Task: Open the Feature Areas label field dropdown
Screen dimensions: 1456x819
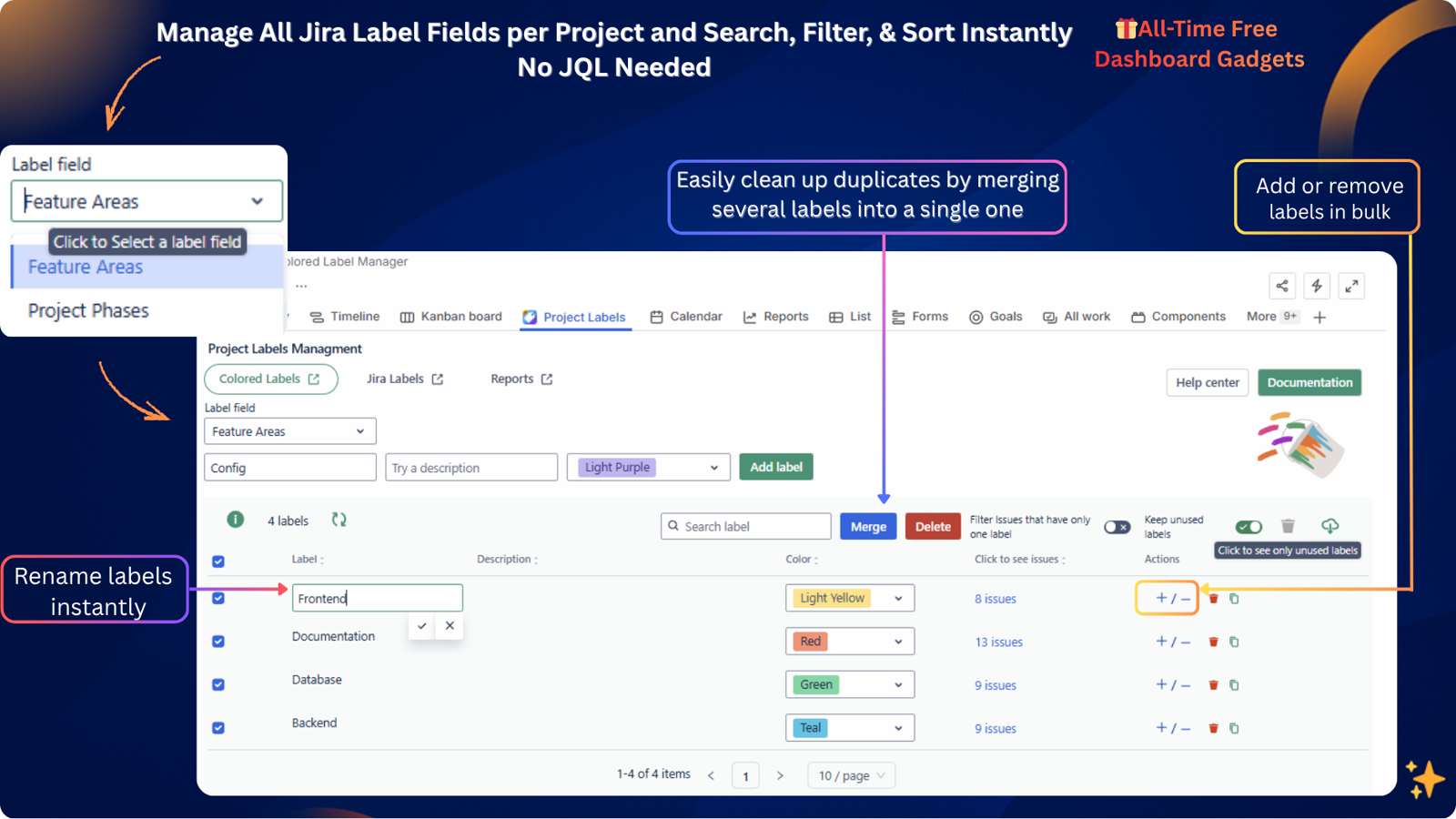Action: pyautogui.click(x=288, y=430)
